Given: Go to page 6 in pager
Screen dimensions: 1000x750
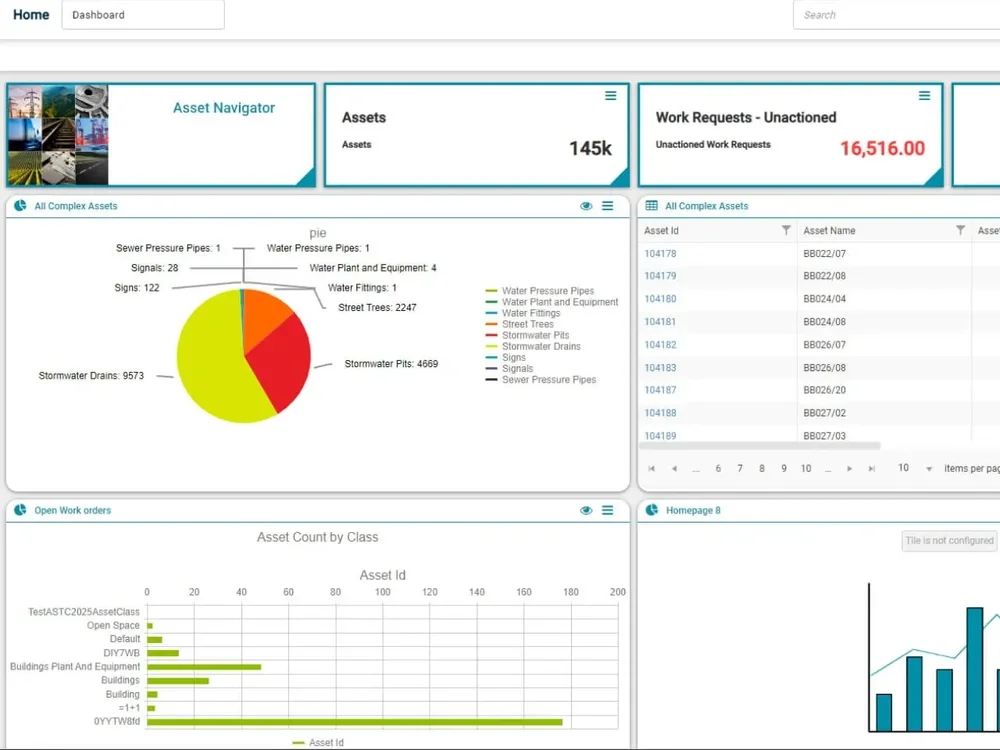Looking at the screenshot, I should (718, 469).
